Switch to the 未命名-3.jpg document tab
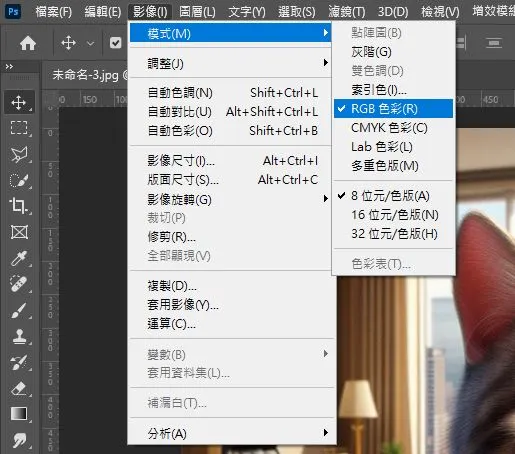Image resolution: width=515 pixels, height=454 pixels. pyautogui.click(x=87, y=75)
